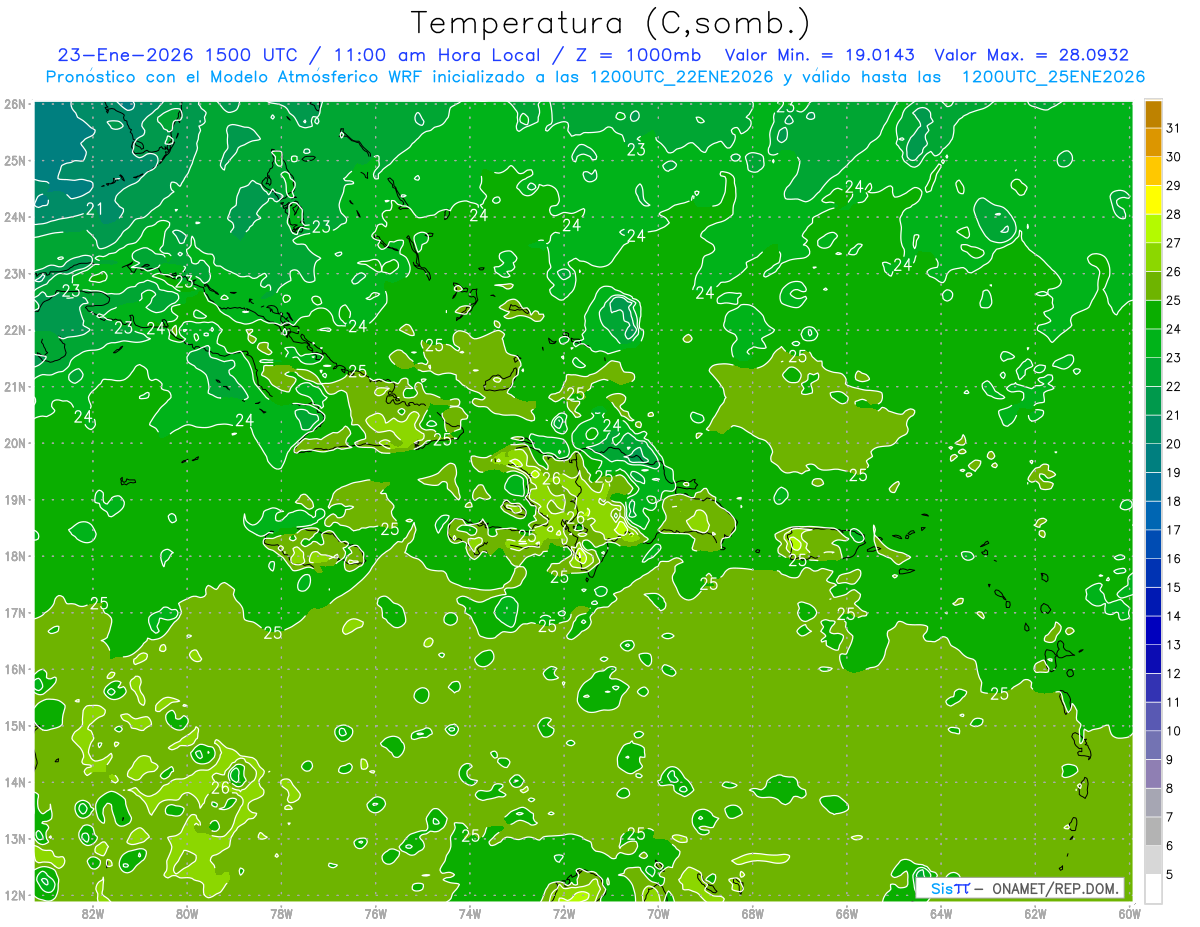Click the 64W longitude axis label
1200x927 pixels.
pos(940,913)
